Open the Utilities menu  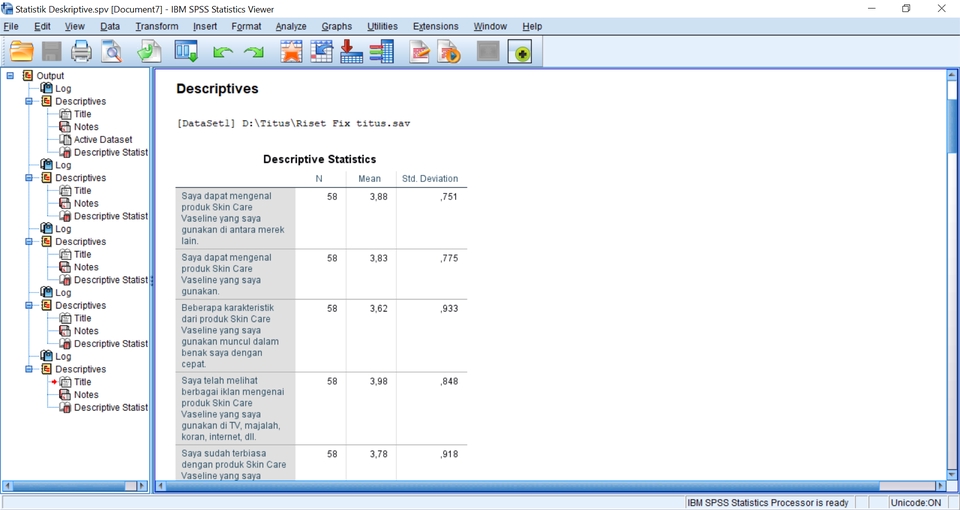pyautogui.click(x=383, y=26)
